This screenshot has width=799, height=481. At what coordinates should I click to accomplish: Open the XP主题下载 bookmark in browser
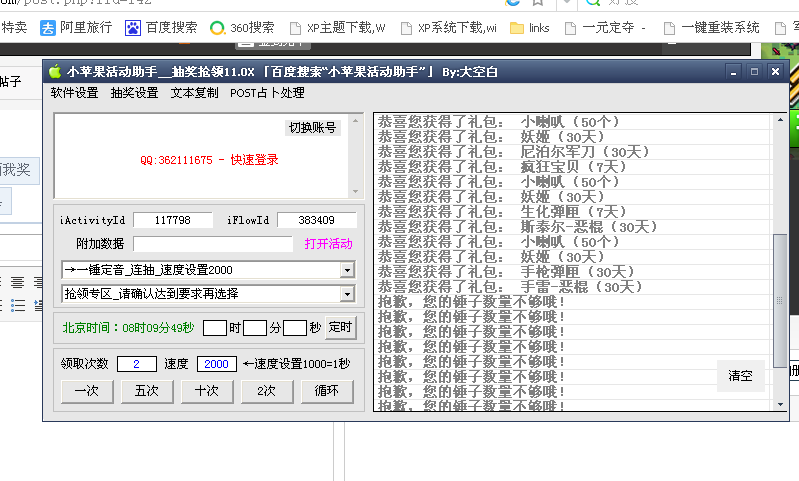click(338, 28)
